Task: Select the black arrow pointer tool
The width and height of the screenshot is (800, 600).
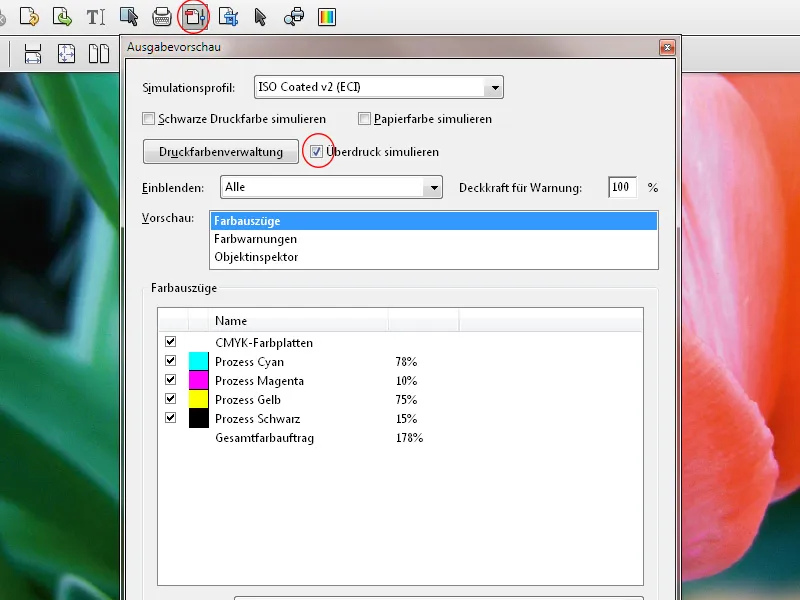Action: [x=260, y=17]
